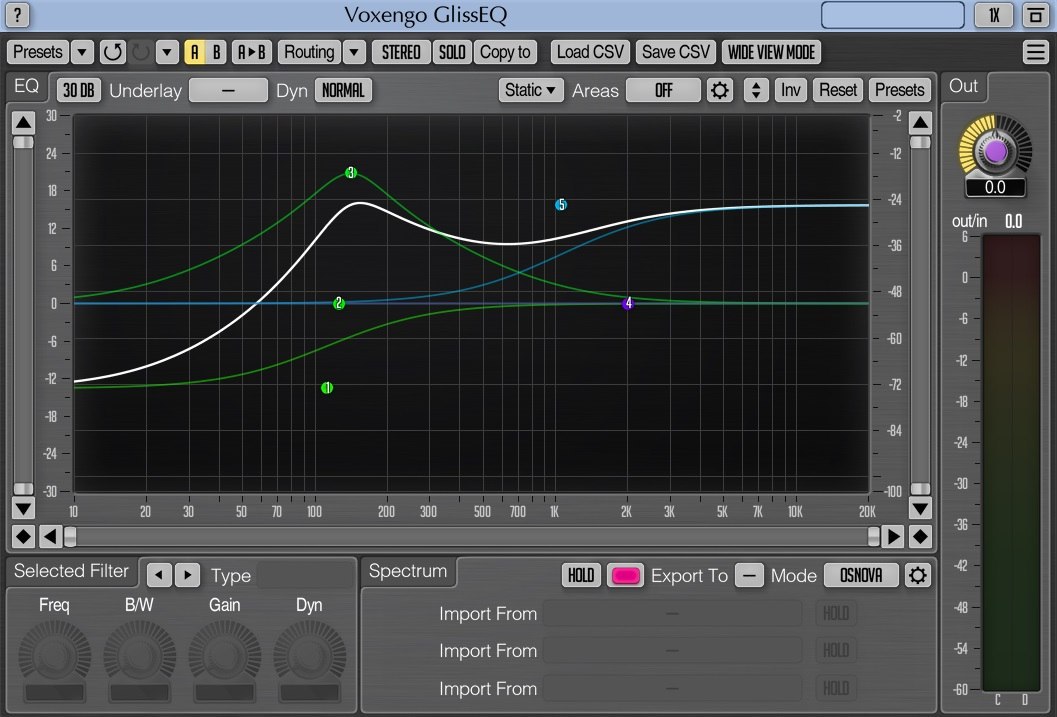
Task: Click left diamond zoom reset icon
Action: pos(23,536)
